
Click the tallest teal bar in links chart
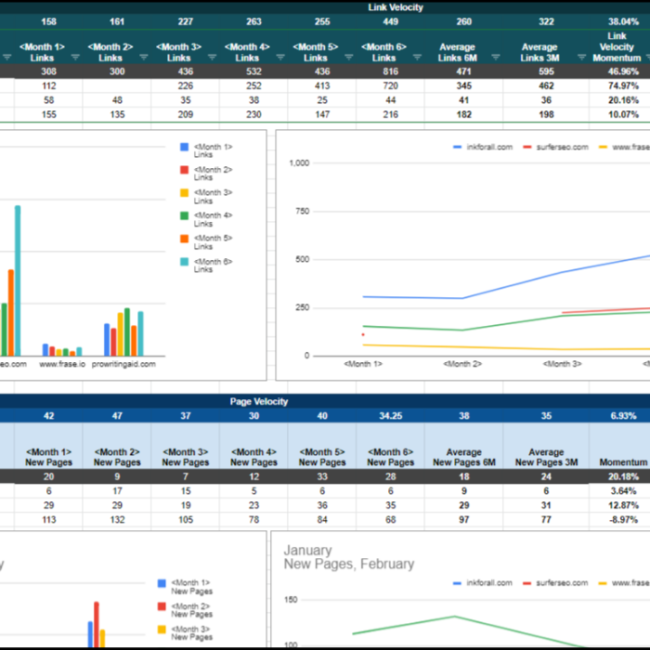(x=17, y=281)
